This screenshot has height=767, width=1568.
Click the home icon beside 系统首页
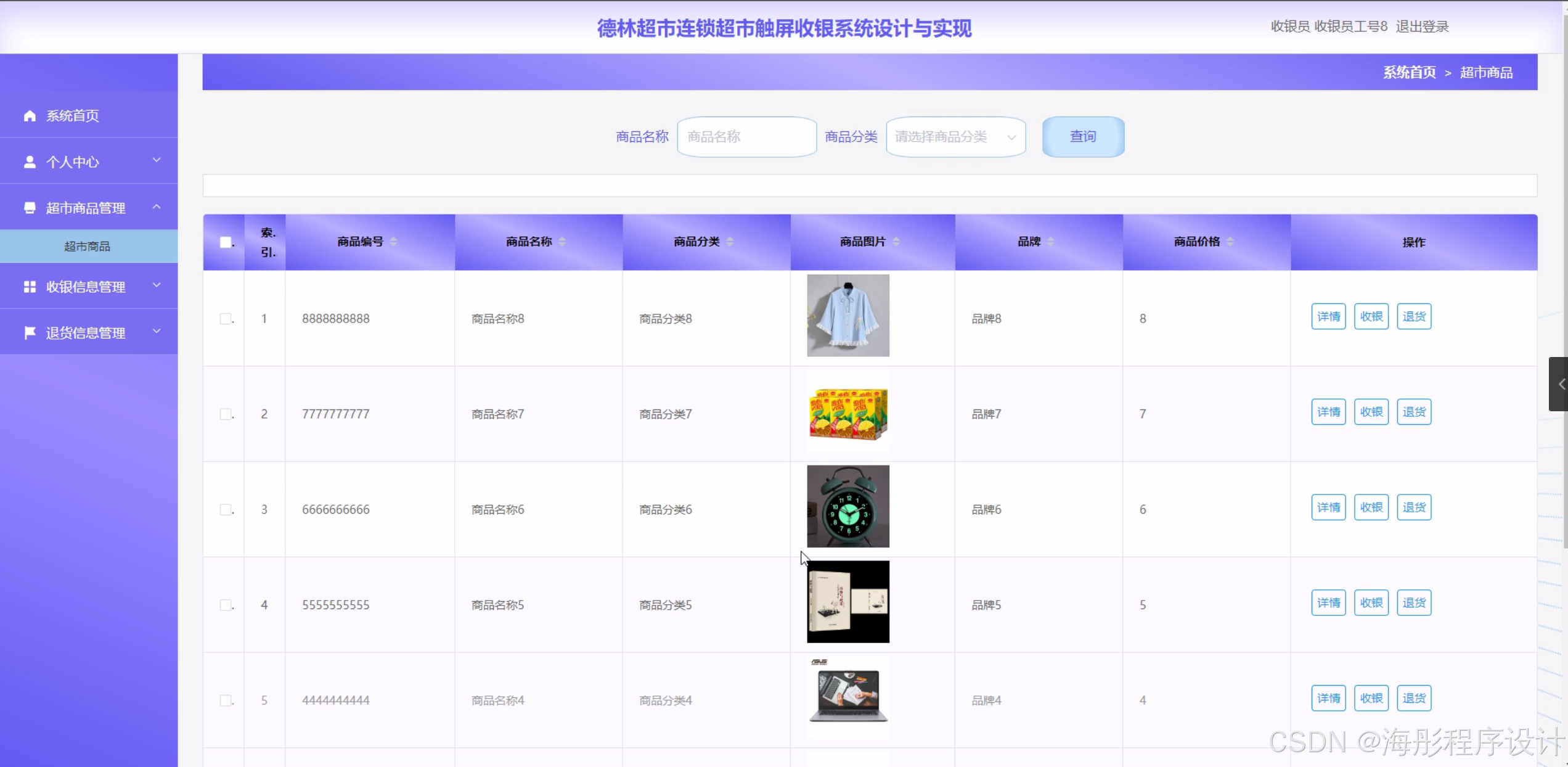(30, 116)
